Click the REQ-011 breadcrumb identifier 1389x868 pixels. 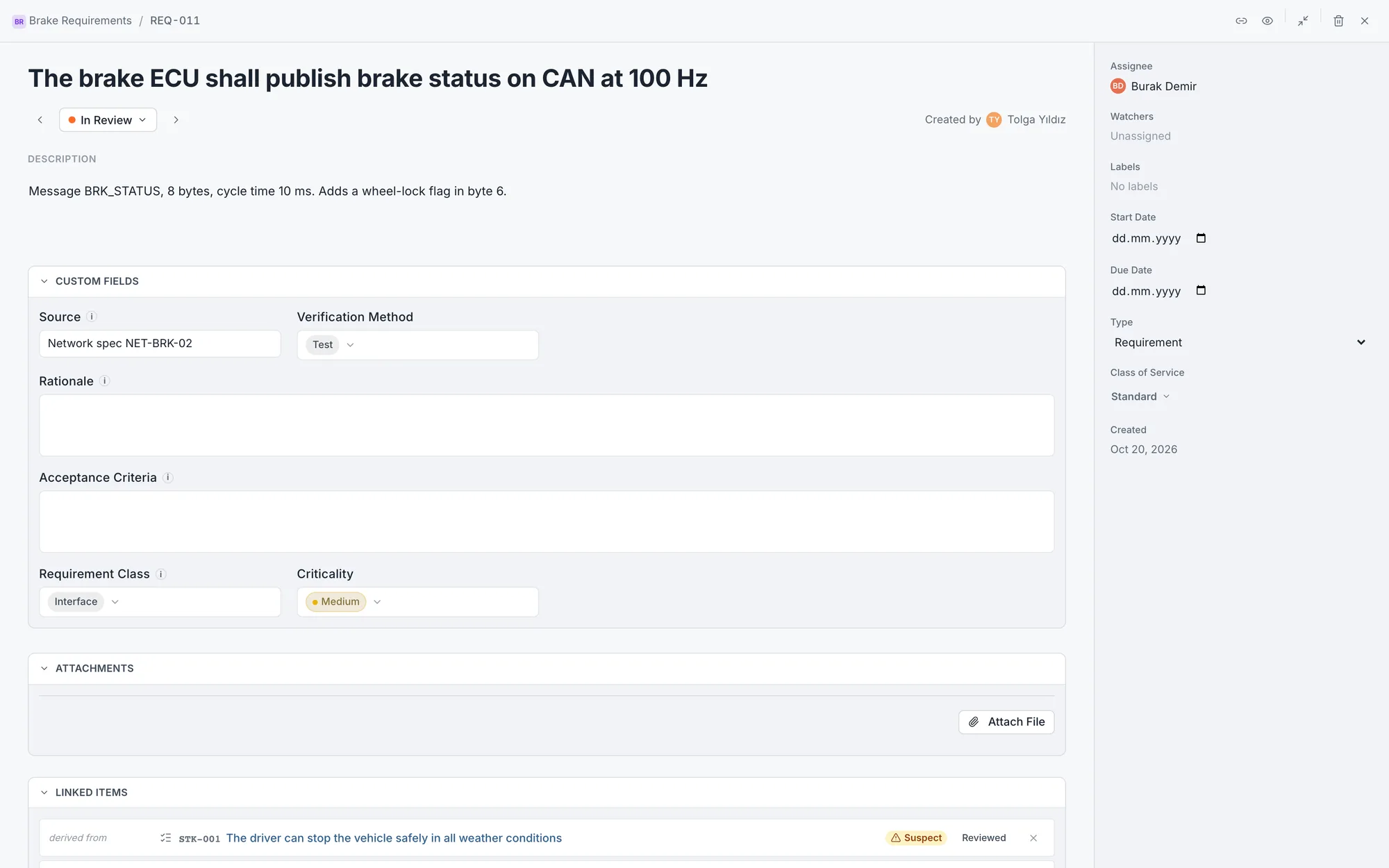pos(175,21)
